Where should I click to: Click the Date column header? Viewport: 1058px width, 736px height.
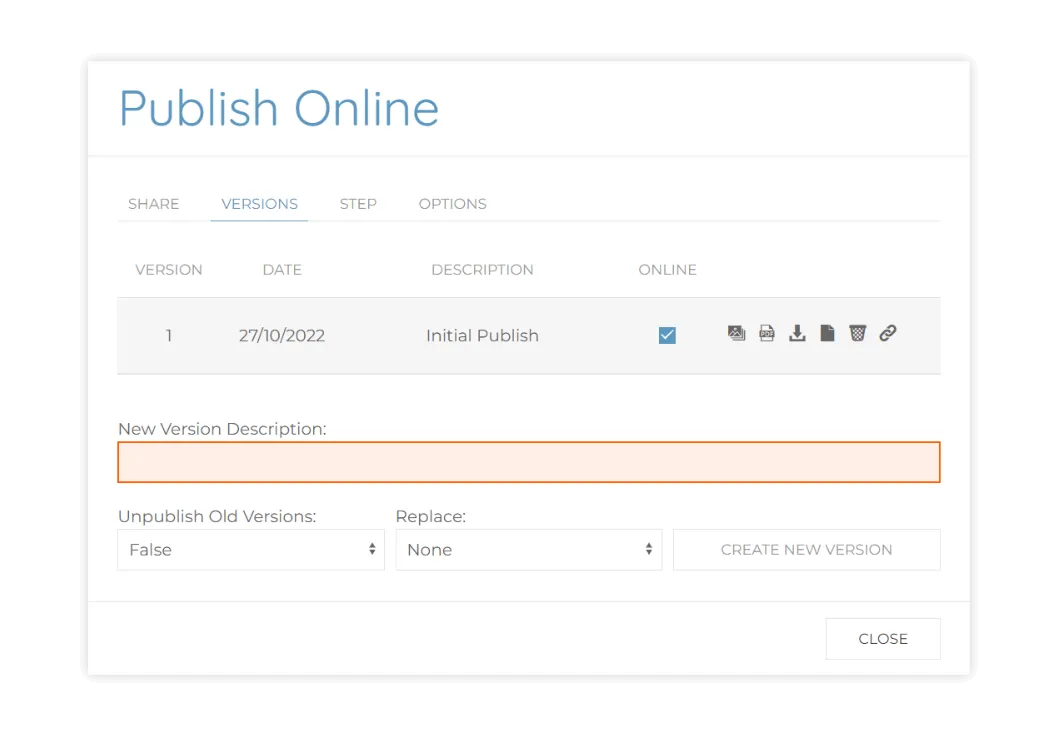coord(282,270)
